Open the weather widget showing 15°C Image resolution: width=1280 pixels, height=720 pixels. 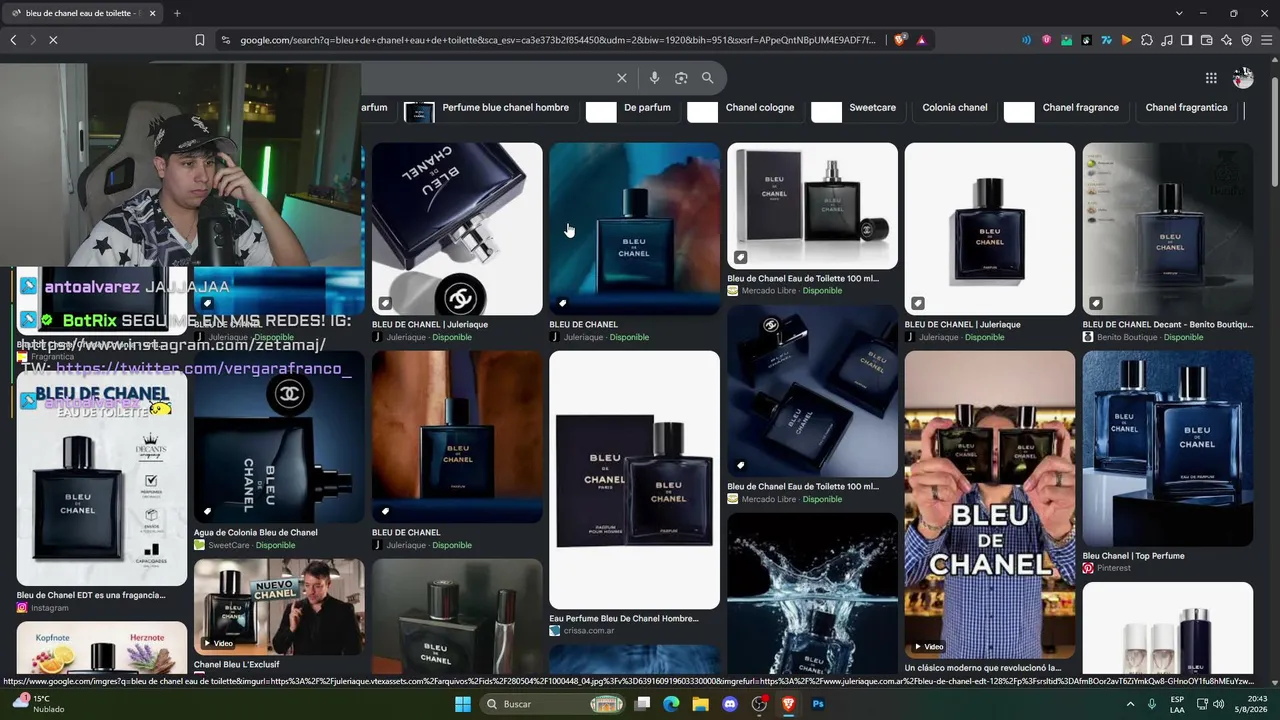[38, 704]
